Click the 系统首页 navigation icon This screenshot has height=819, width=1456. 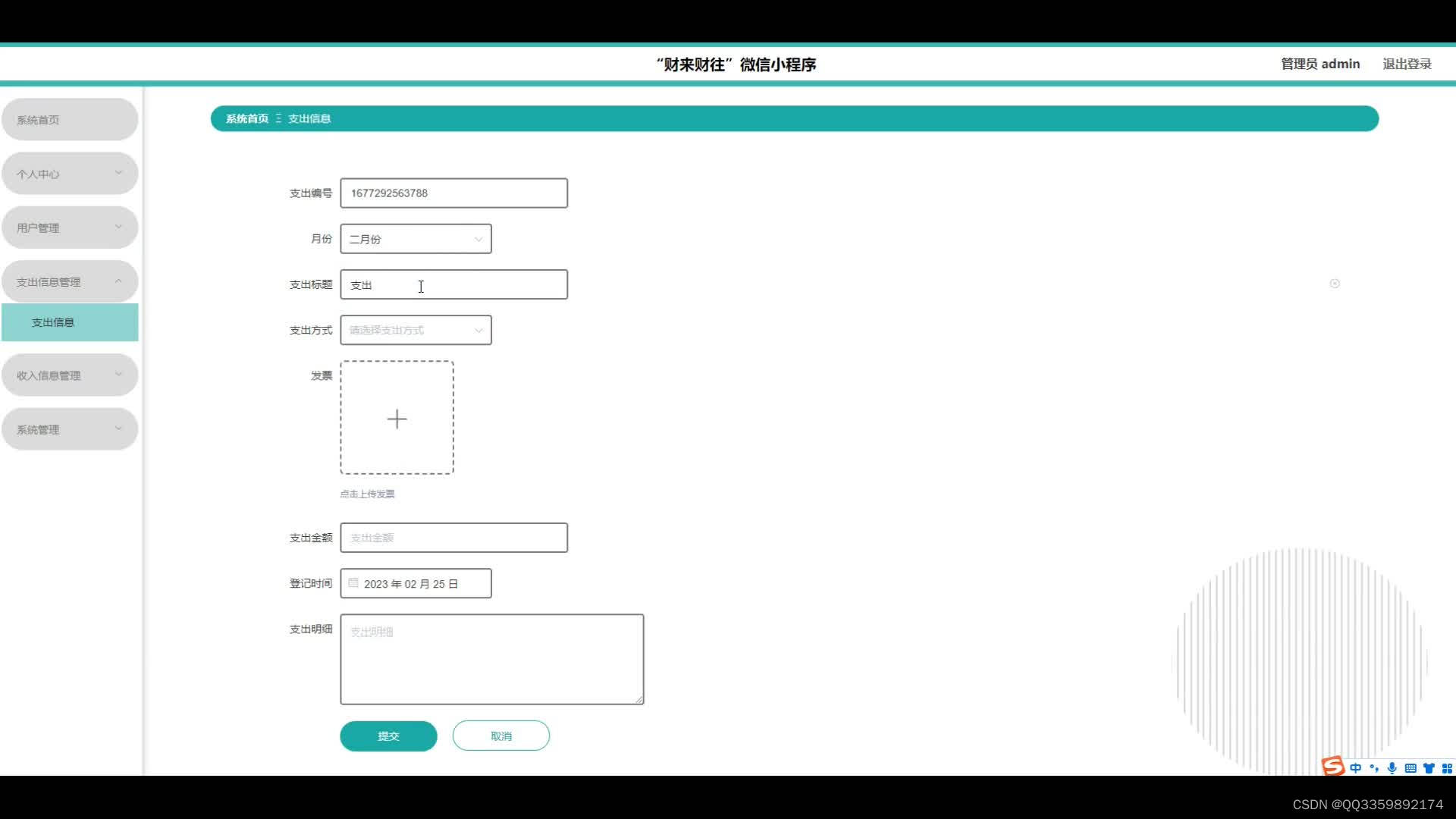[x=69, y=119]
